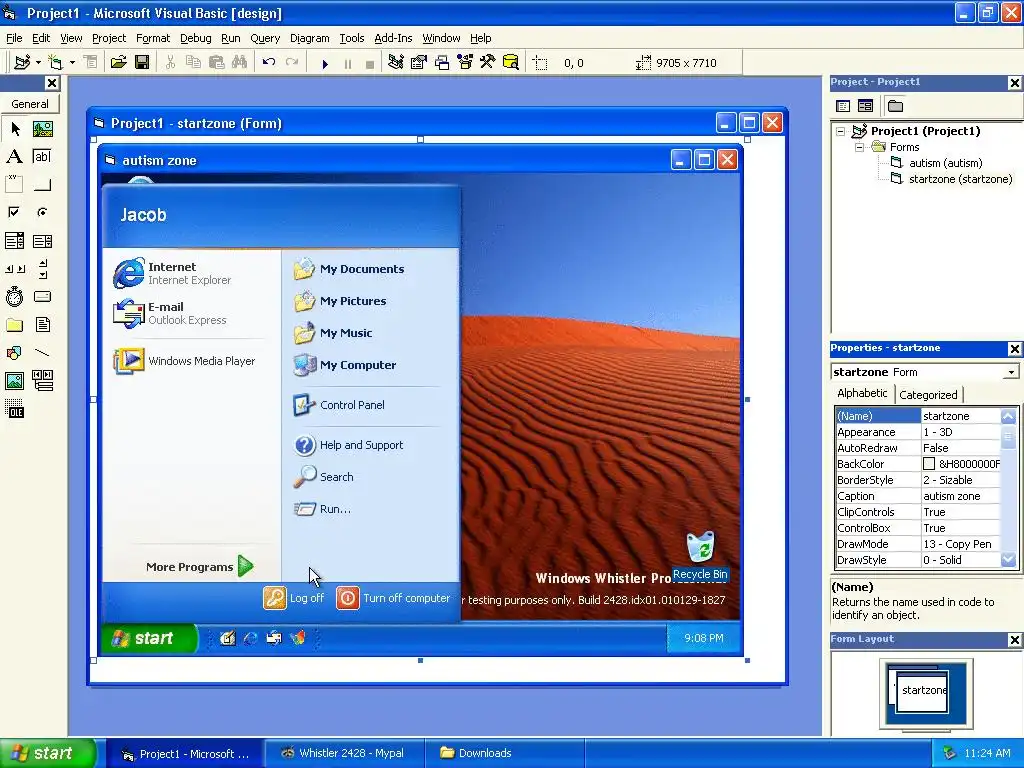This screenshot has height=768, width=1024.
Task: Click View Code in Project panel
Action: pos(843,106)
